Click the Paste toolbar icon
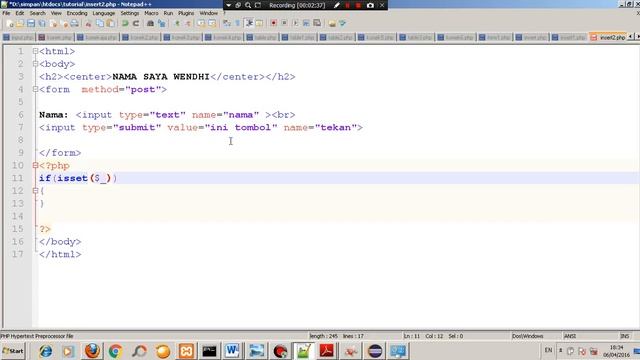 click(111, 24)
